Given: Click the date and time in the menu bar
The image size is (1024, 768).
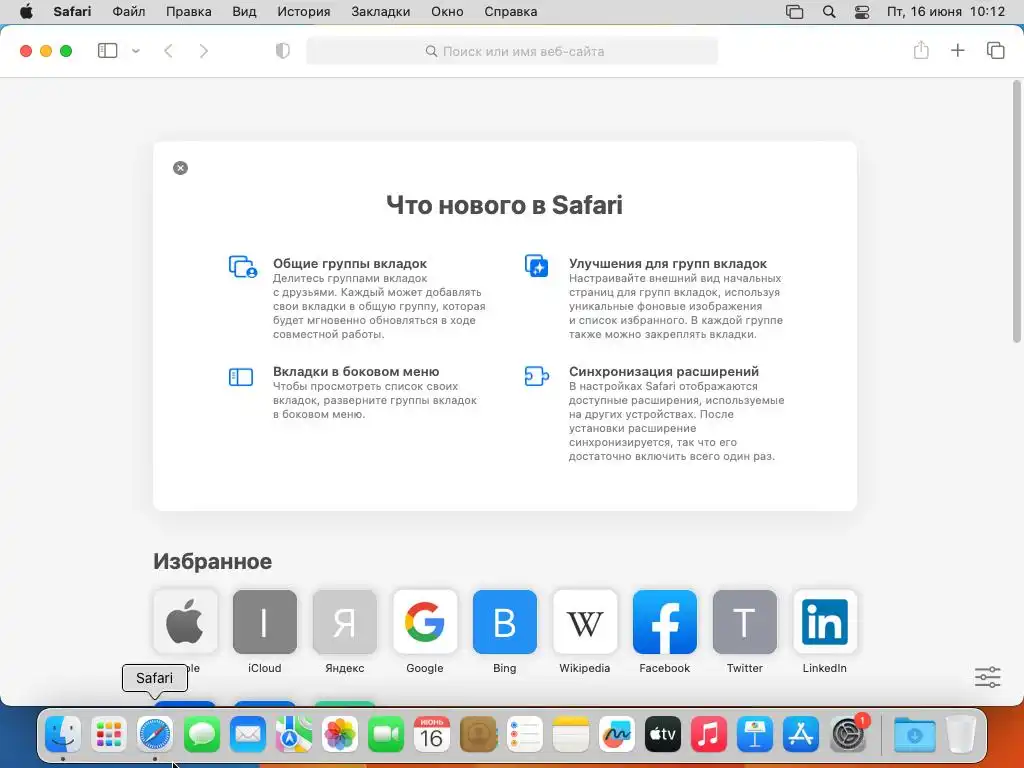Looking at the screenshot, I should coord(946,12).
